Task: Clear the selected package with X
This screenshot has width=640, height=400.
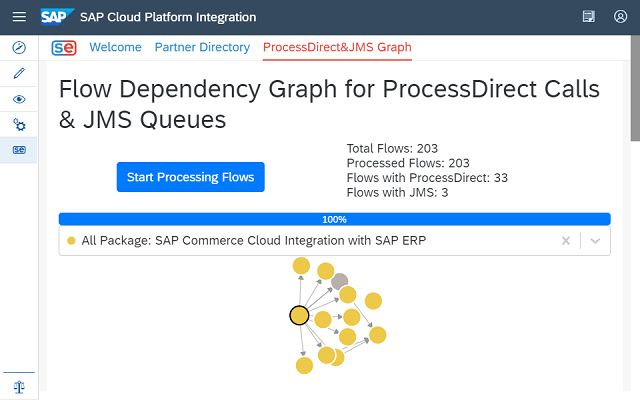Action: (565, 240)
